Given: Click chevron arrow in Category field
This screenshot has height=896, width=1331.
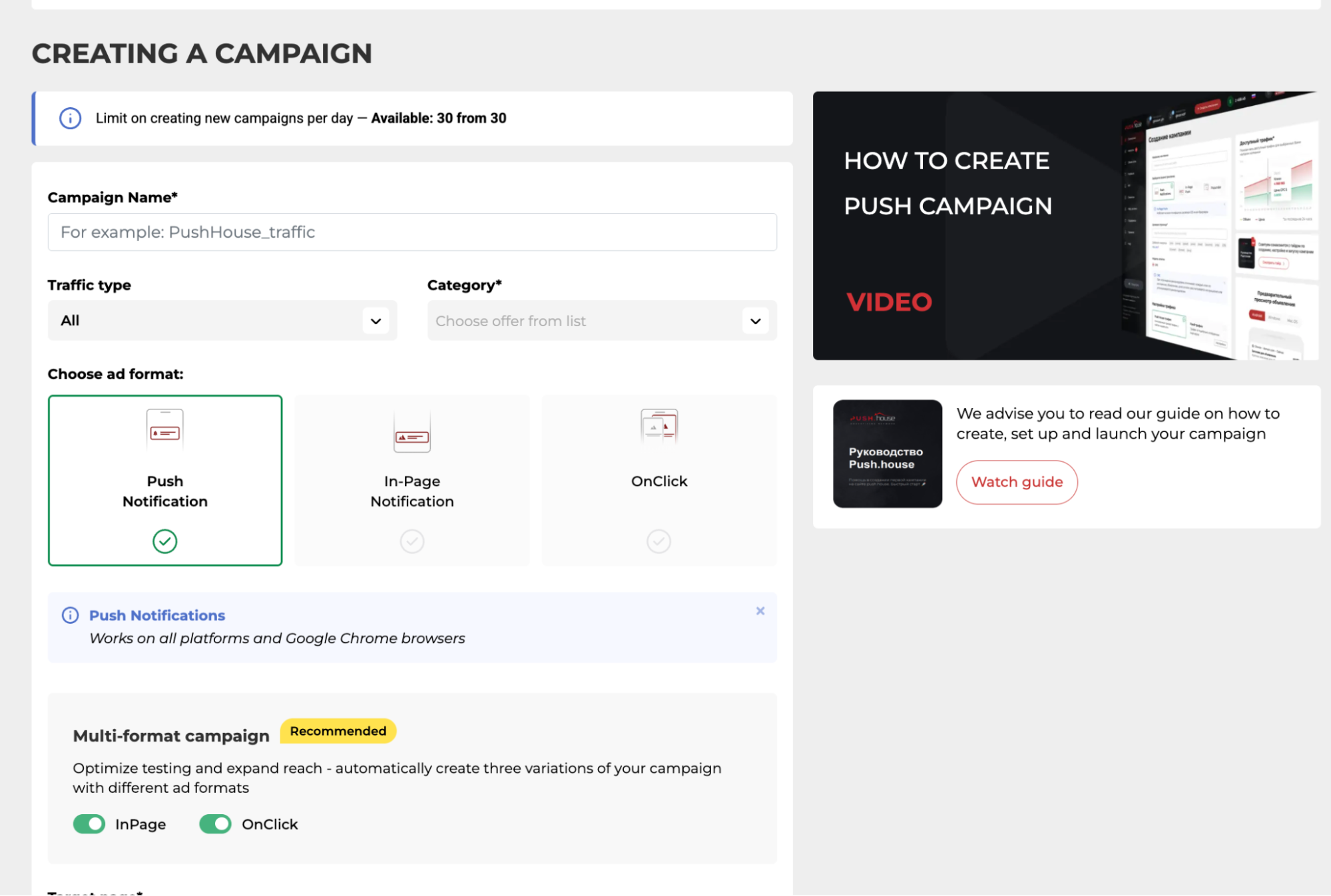Looking at the screenshot, I should click(755, 321).
